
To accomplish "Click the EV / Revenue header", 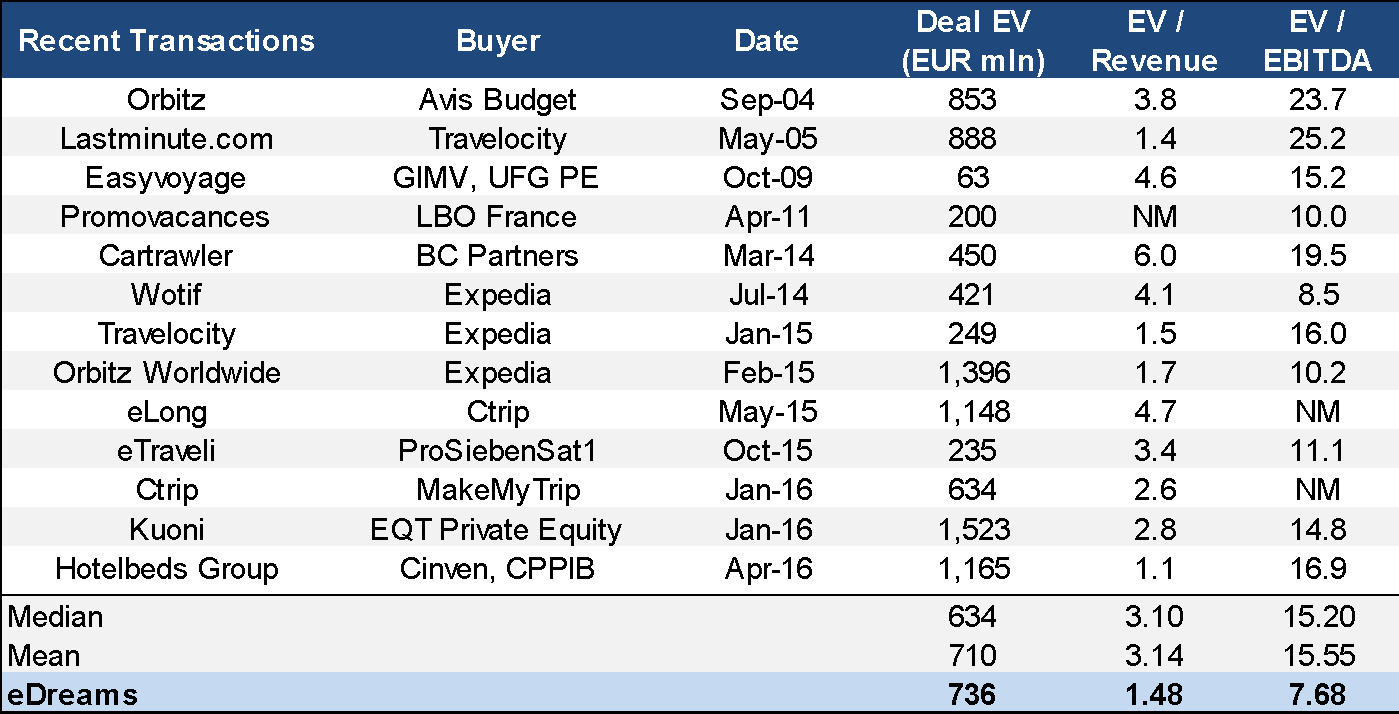I will click(x=1154, y=41).
